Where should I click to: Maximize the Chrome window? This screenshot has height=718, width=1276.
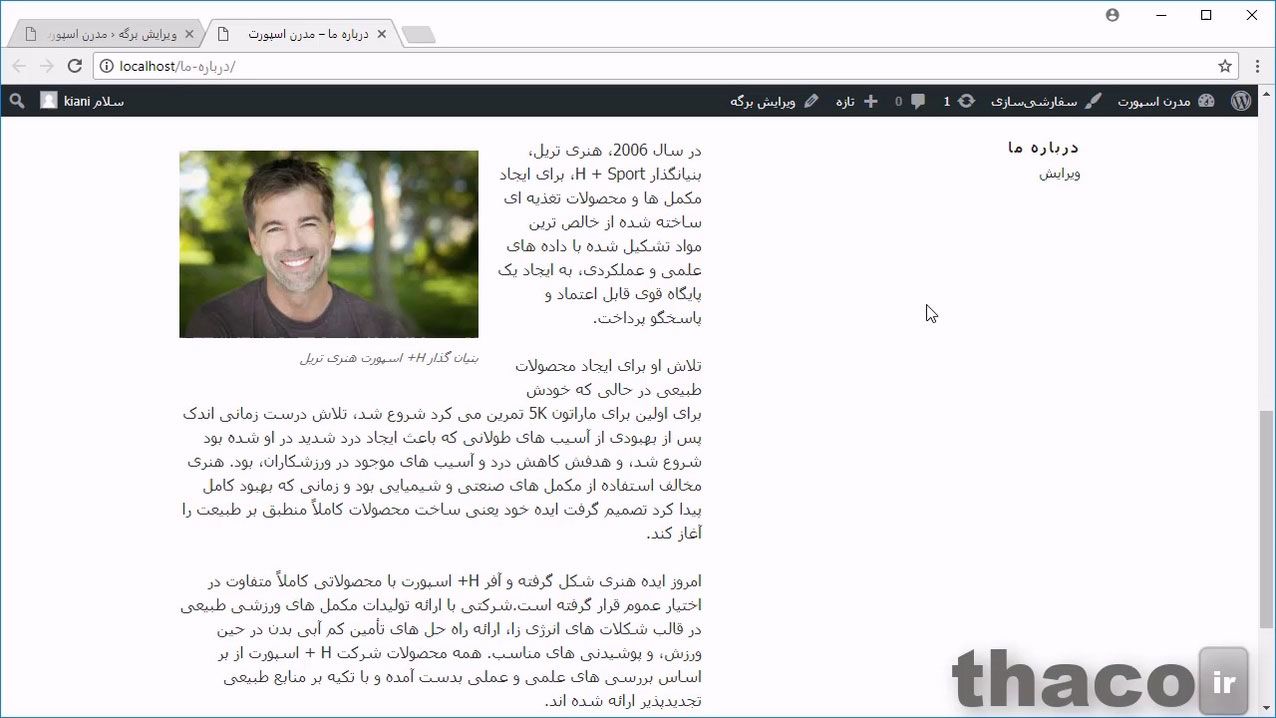click(1206, 15)
